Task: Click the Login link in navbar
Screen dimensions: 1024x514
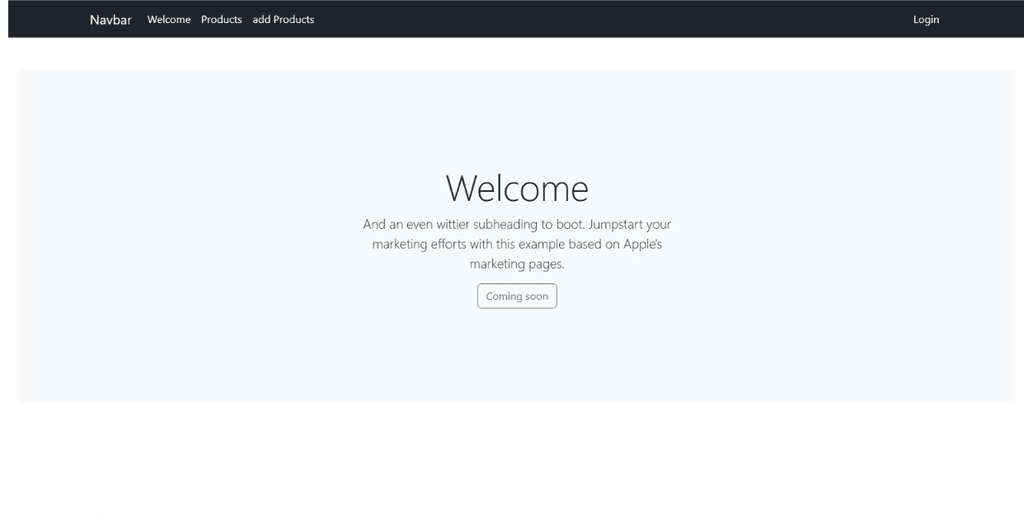Action: coord(926,20)
